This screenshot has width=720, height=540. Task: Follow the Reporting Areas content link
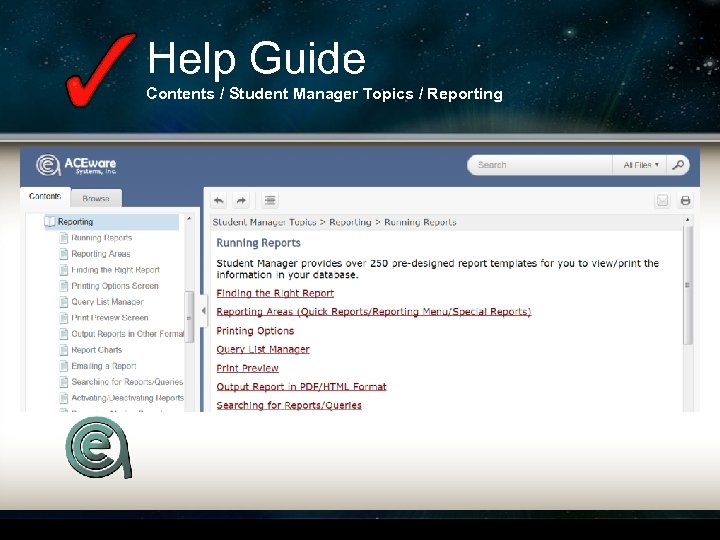tap(374, 311)
